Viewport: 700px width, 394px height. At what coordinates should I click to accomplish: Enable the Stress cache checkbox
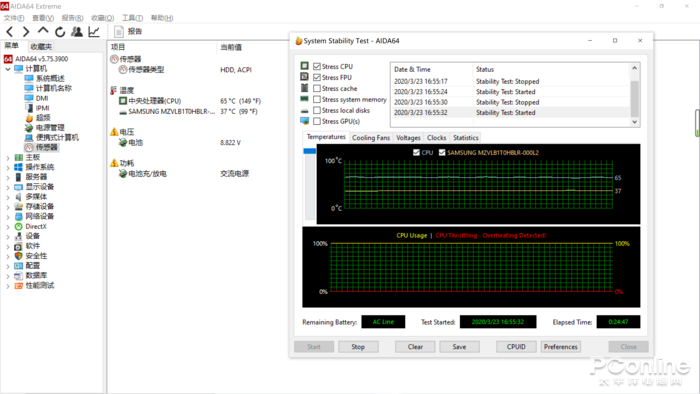click(x=317, y=88)
